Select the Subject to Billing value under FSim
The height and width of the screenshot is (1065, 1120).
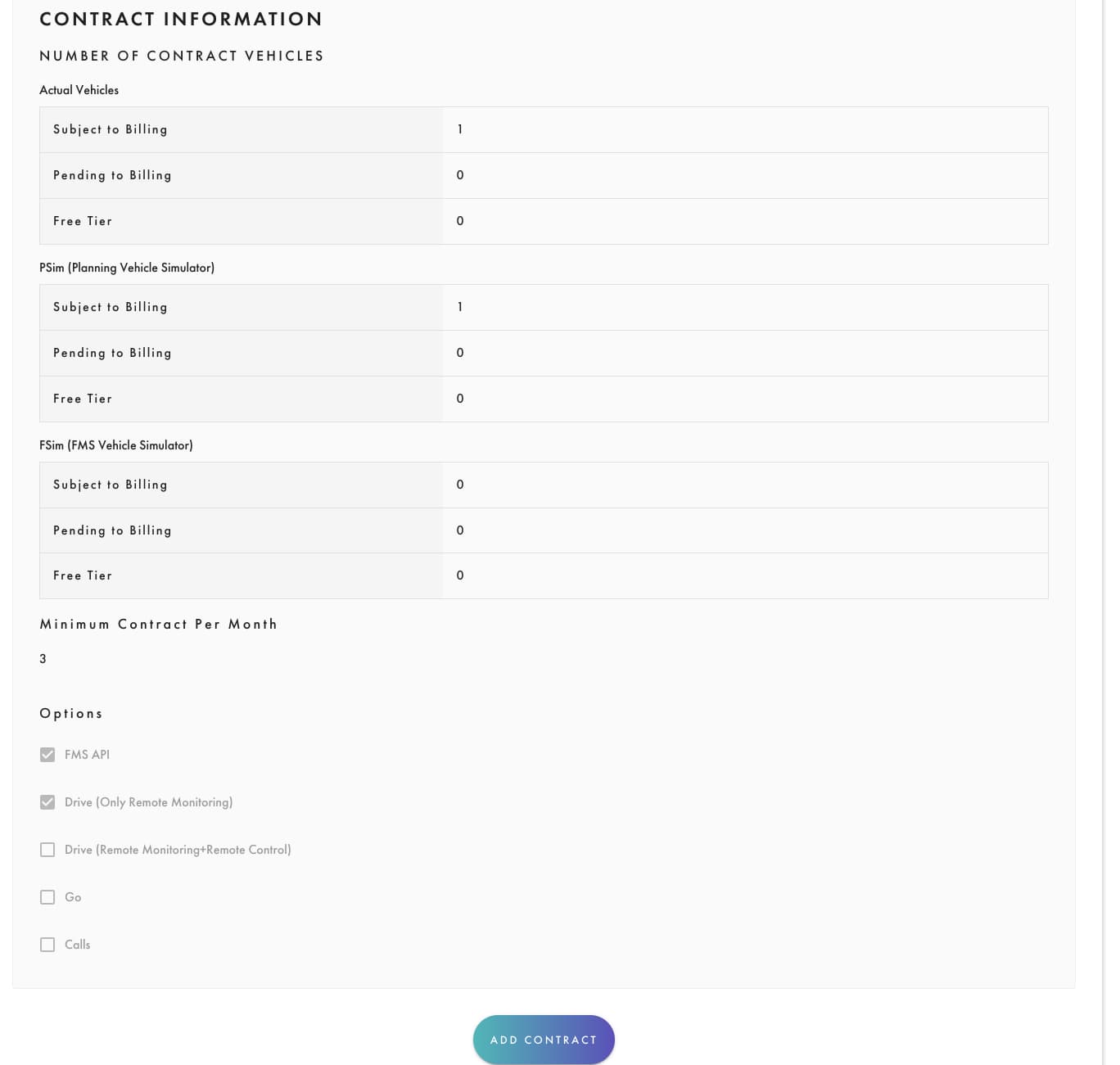coord(460,485)
